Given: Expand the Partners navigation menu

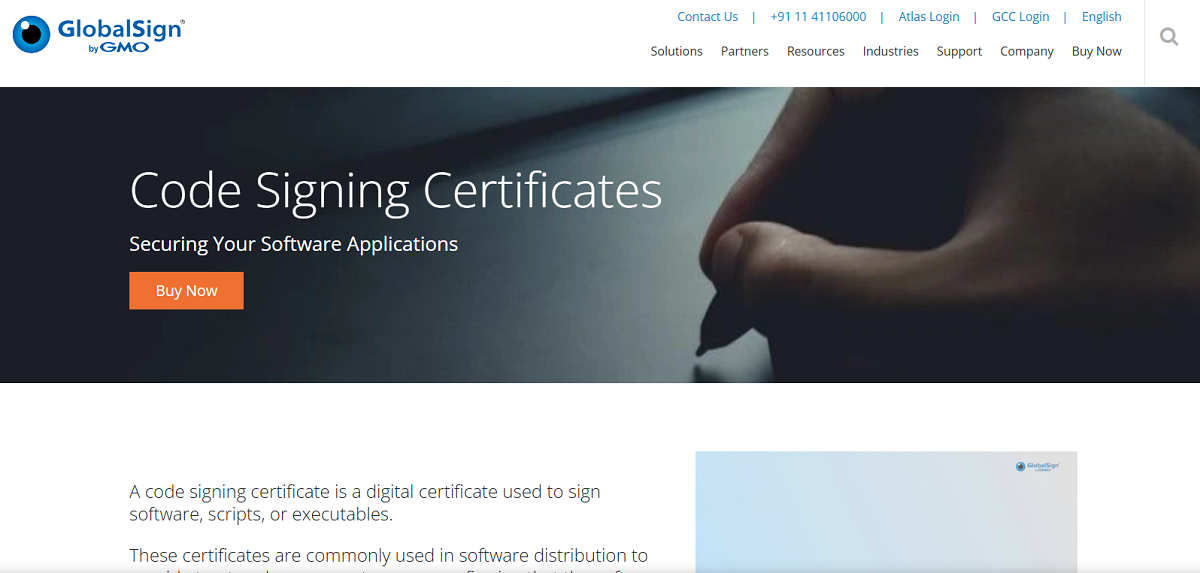Looking at the screenshot, I should 744,51.
